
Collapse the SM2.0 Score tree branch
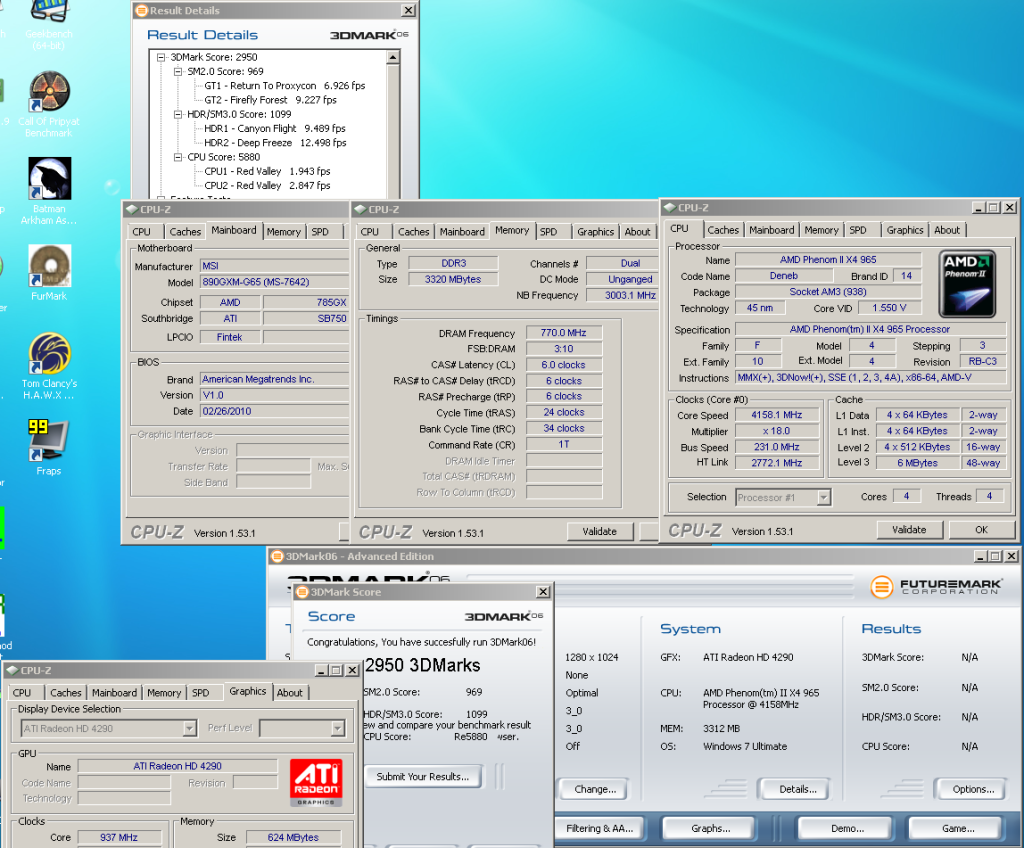(x=178, y=72)
